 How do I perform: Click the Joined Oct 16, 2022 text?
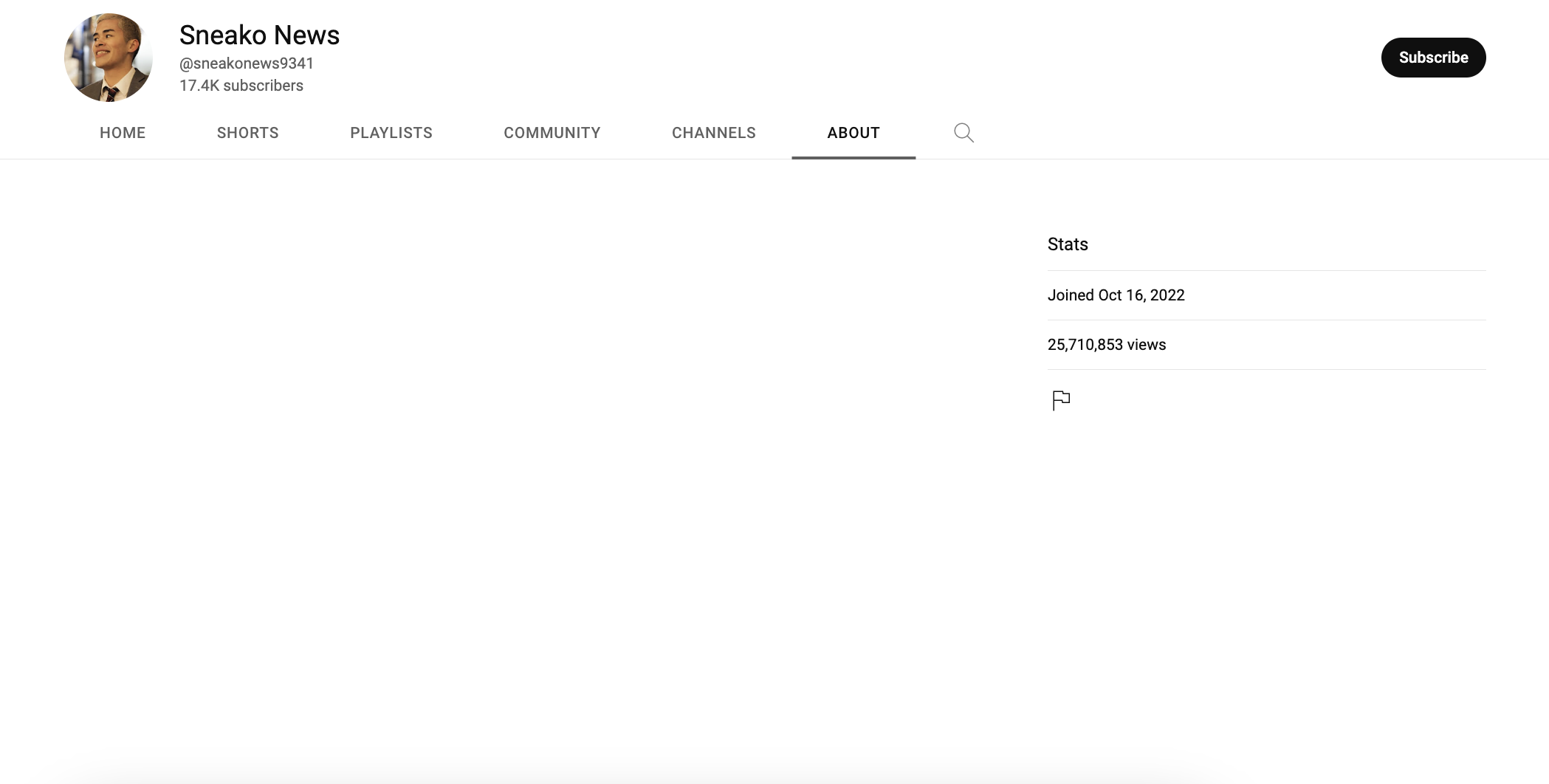pos(1116,295)
